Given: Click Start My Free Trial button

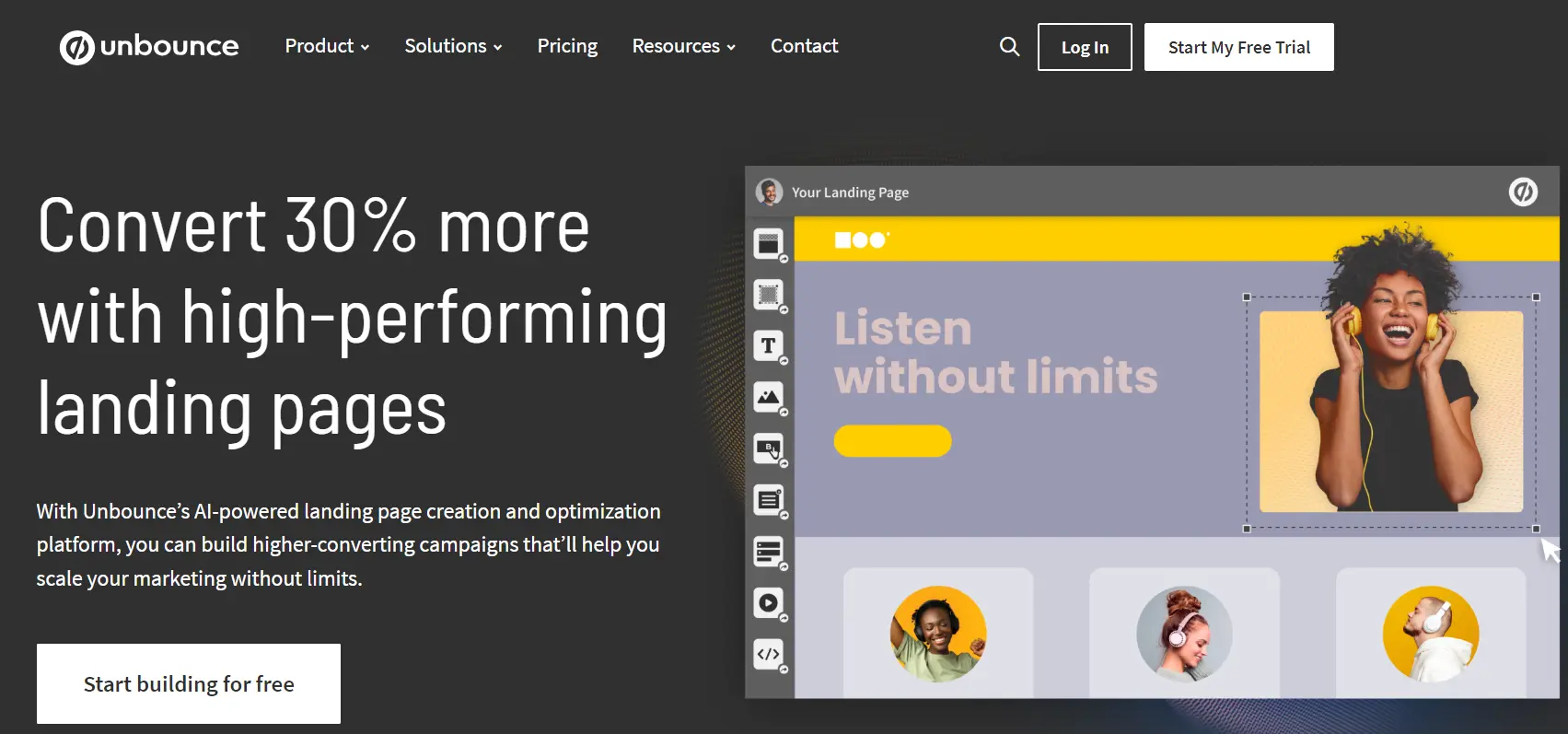Looking at the screenshot, I should [x=1238, y=47].
